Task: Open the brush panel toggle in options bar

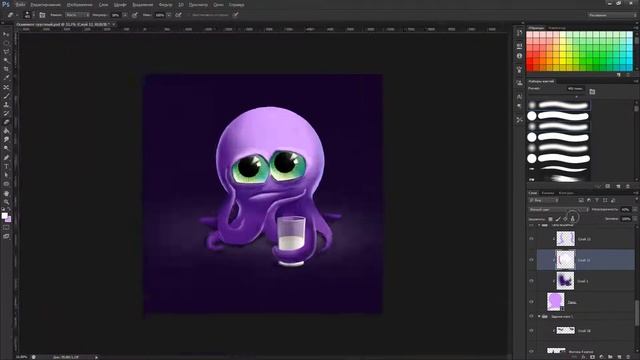Action: point(42,15)
